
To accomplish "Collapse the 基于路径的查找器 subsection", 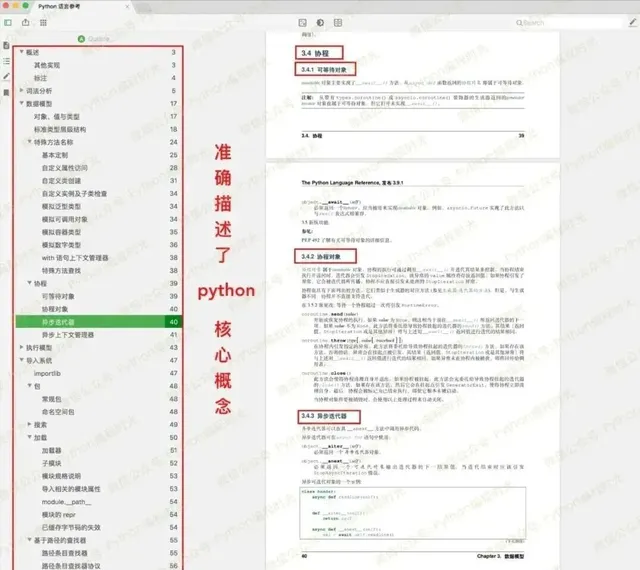I will point(29,540).
